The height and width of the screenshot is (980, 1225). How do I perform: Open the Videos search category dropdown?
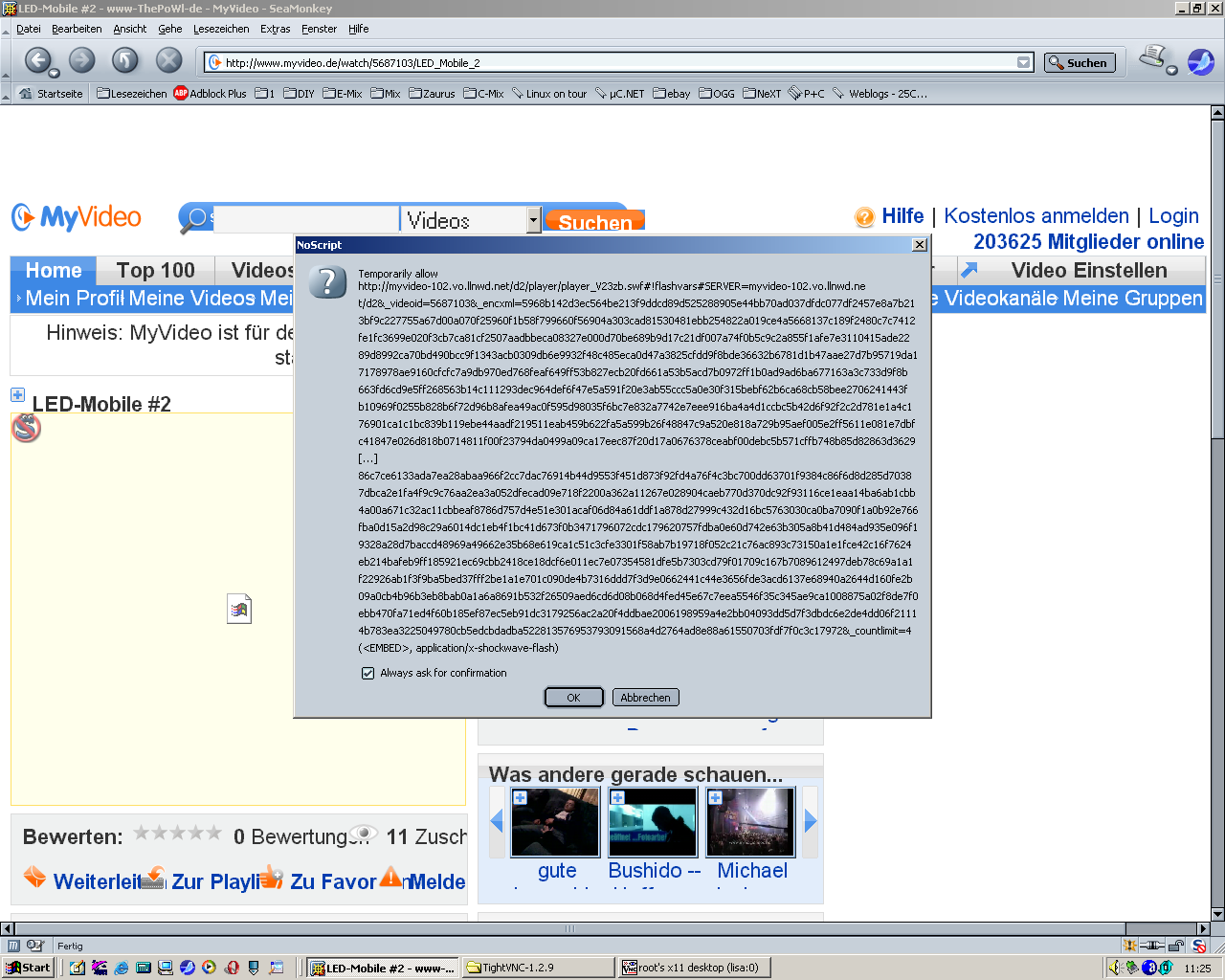[x=533, y=220]
